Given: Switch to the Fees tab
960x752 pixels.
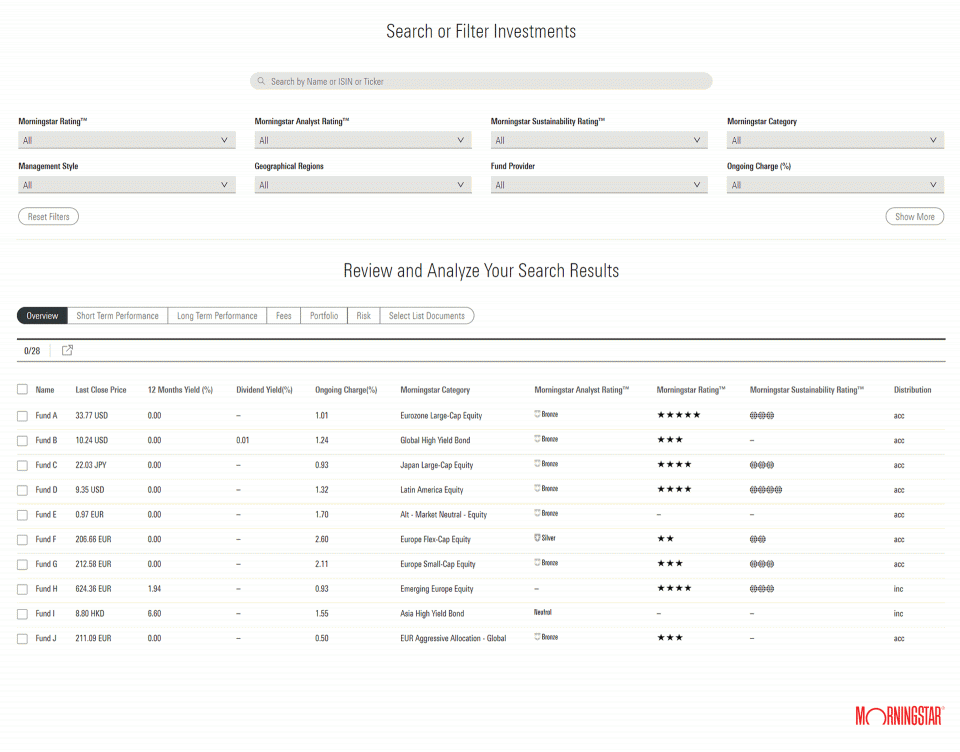Looking at the screenshot, I should tap(283, 315).
